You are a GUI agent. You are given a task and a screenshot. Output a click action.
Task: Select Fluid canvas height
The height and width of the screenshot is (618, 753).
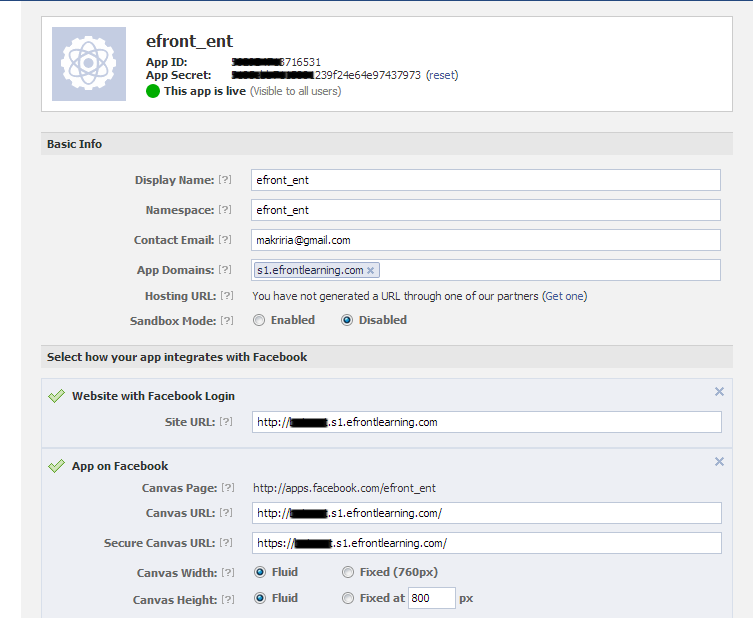[x=260, y=598]
